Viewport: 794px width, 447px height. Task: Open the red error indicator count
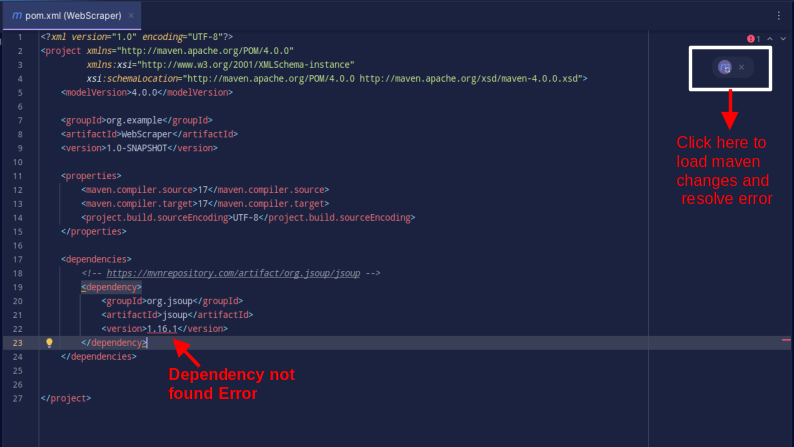click(753, 39)
